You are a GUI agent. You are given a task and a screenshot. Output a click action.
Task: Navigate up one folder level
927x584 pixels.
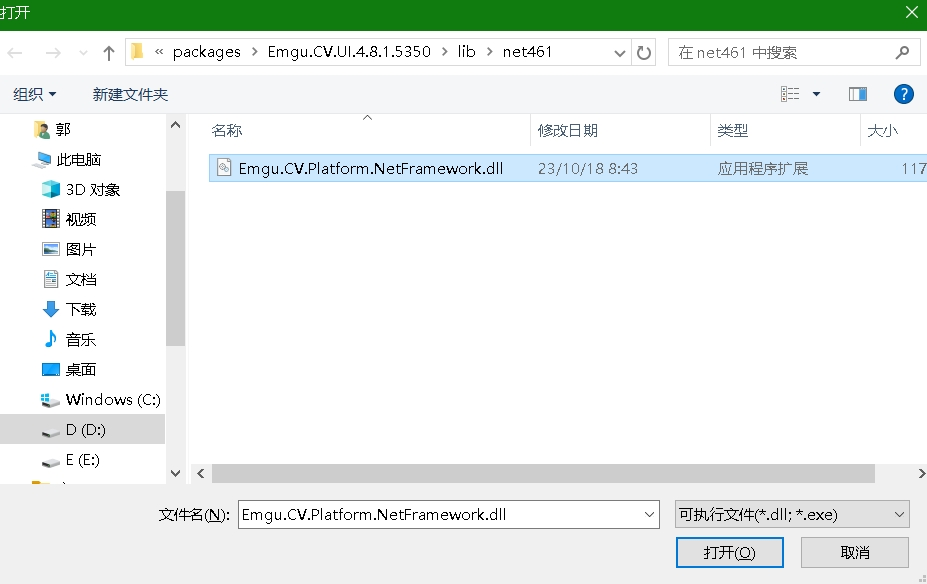tap(108, 52)
